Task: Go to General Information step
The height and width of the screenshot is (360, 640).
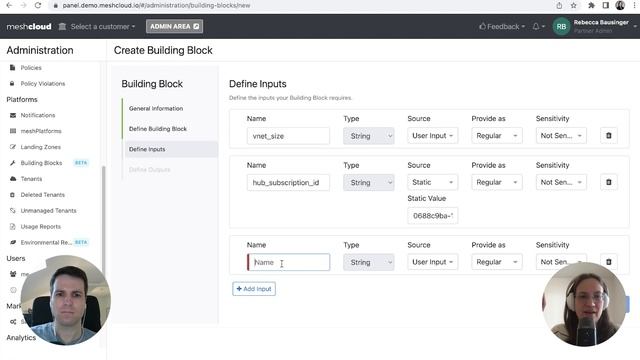Action: 156,109
